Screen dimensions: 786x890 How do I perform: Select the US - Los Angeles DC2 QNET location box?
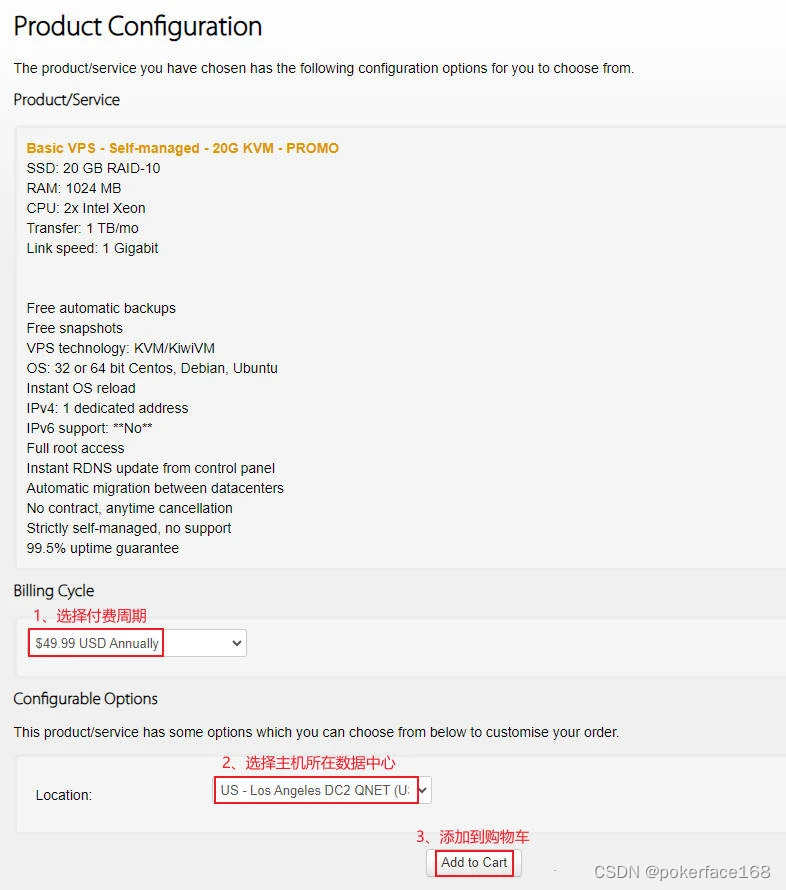point(315,790)
